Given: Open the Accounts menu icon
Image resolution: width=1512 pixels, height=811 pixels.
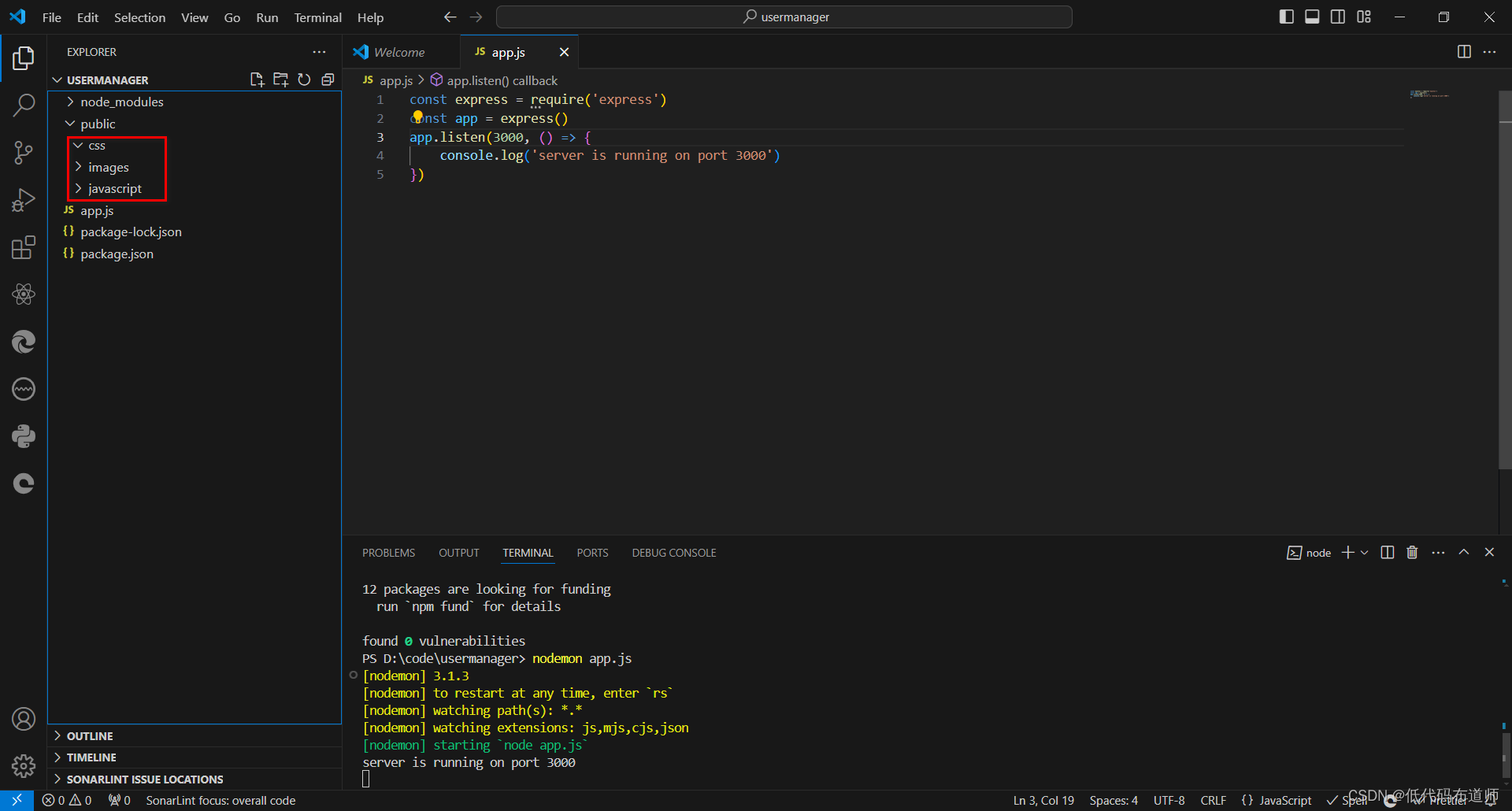Looking at the screenshot, I should point(24,719).
